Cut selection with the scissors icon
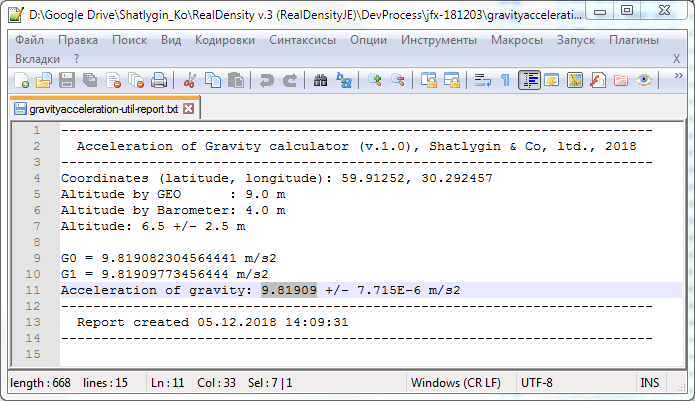Image resolution: width=695 pixels, height=401 pixels. (x=190, y=81)
